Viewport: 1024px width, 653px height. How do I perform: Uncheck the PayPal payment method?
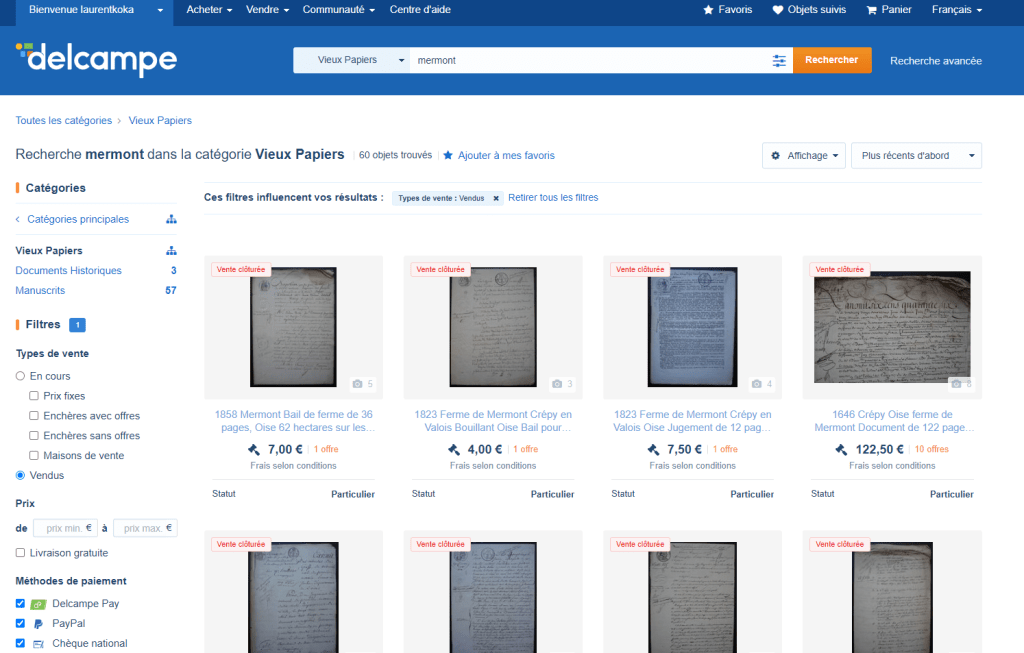coord(20,623)
